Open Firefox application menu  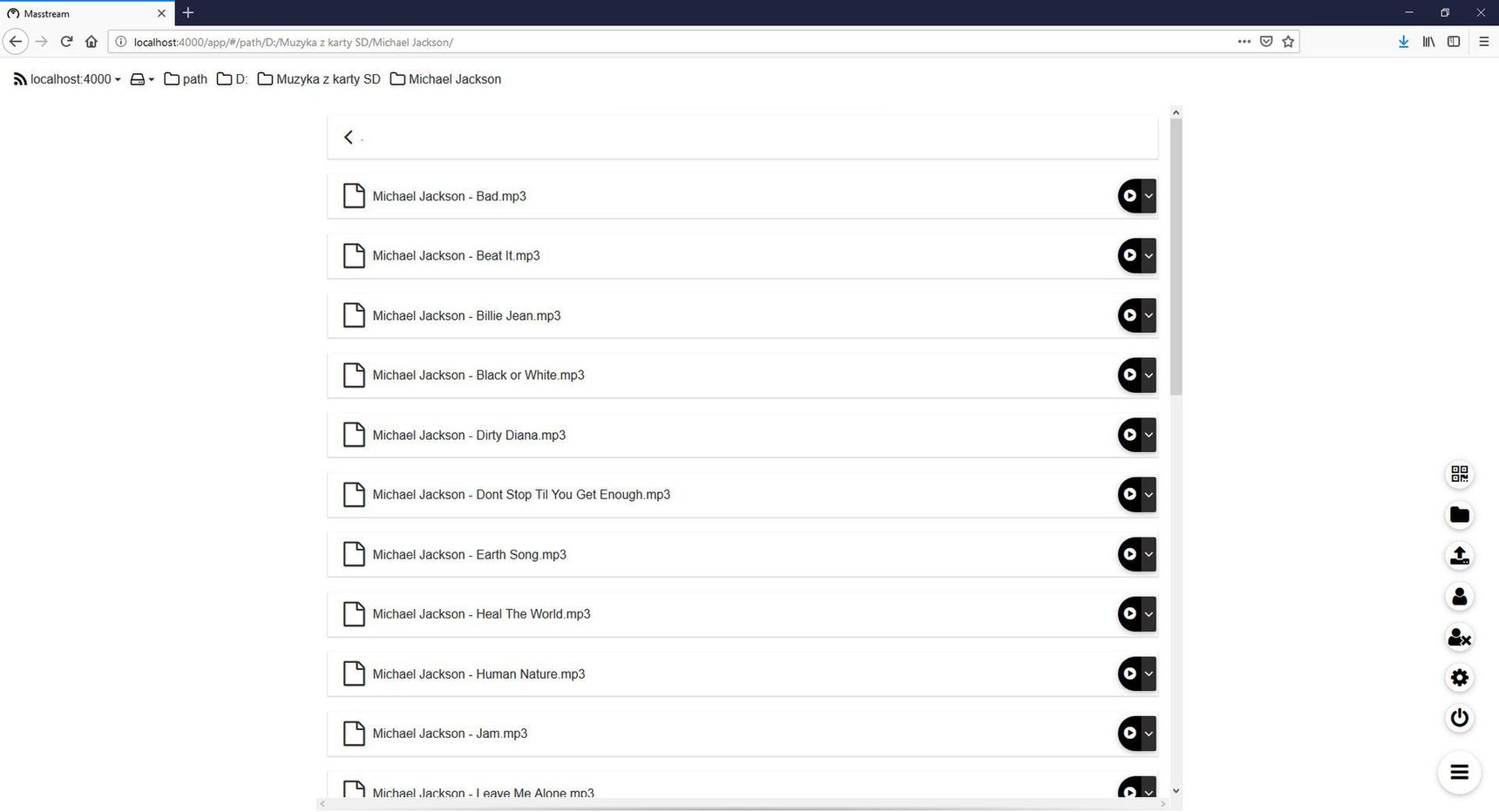pyautogui.click(x=1484, y=41)
